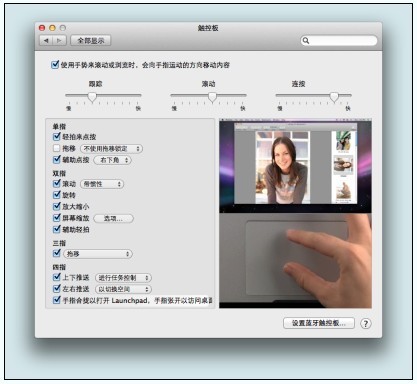Click the 触控板 window title
The height and width of the screenshot is (384, 417).
point(208,28)
